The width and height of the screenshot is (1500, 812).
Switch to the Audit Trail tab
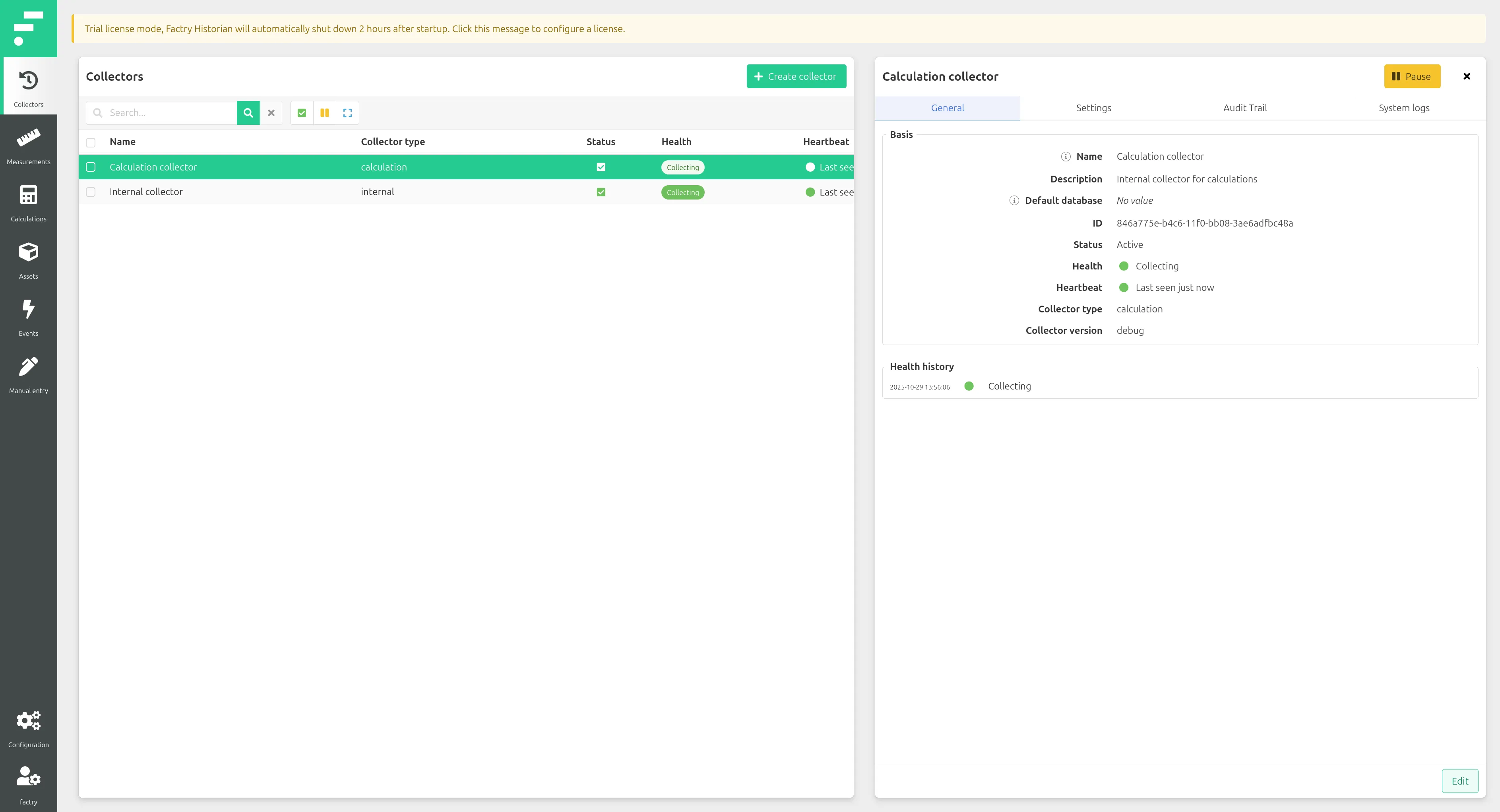(x=1245, y=108)
